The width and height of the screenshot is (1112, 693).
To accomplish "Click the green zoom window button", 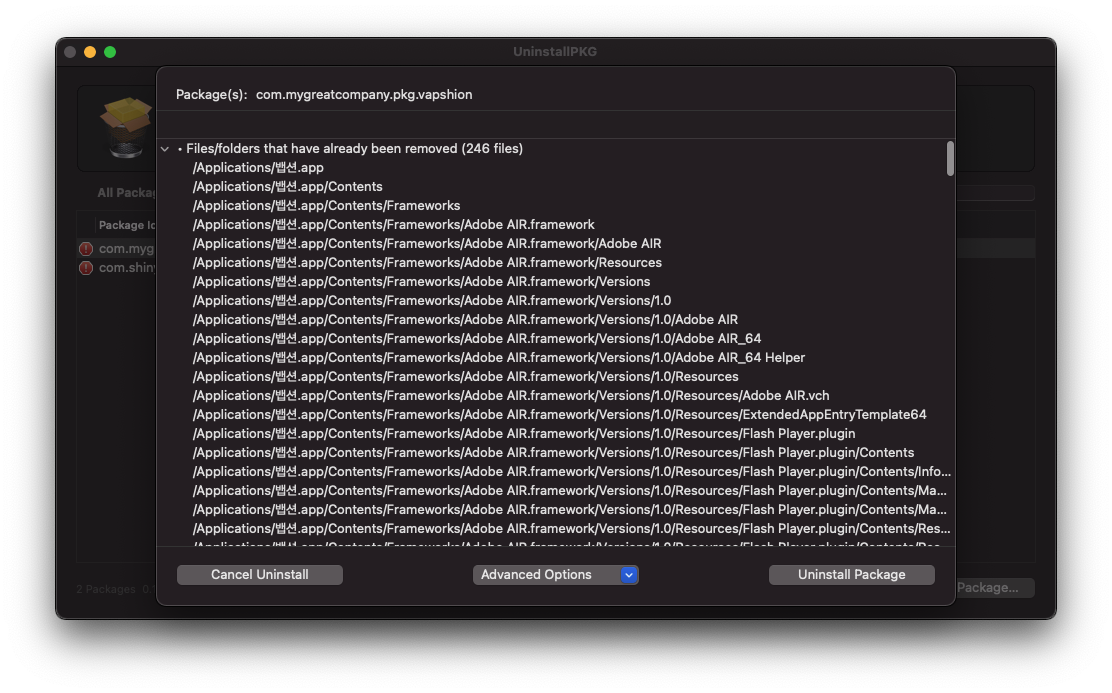I will point(110,52).
